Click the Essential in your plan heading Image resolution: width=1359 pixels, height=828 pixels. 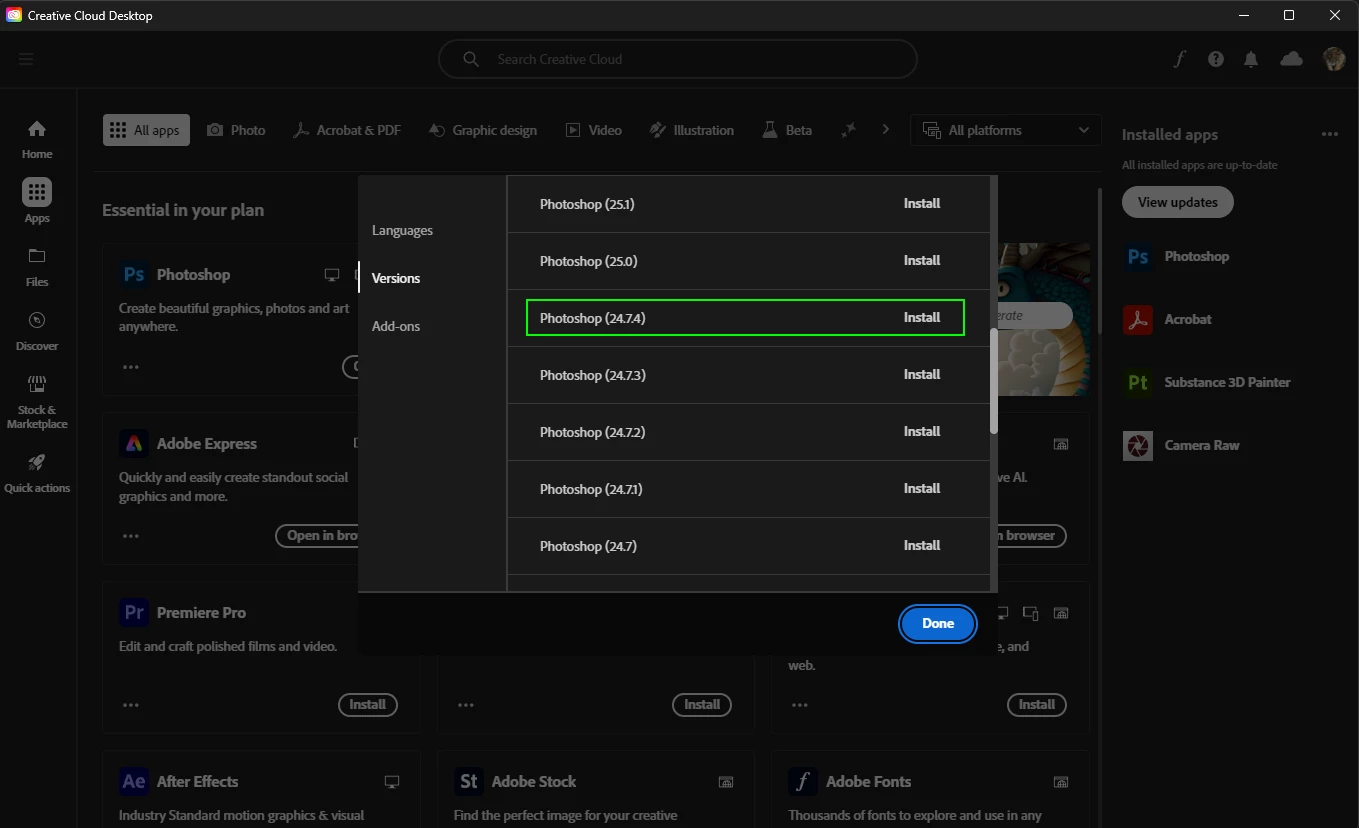tap(183, 210)
